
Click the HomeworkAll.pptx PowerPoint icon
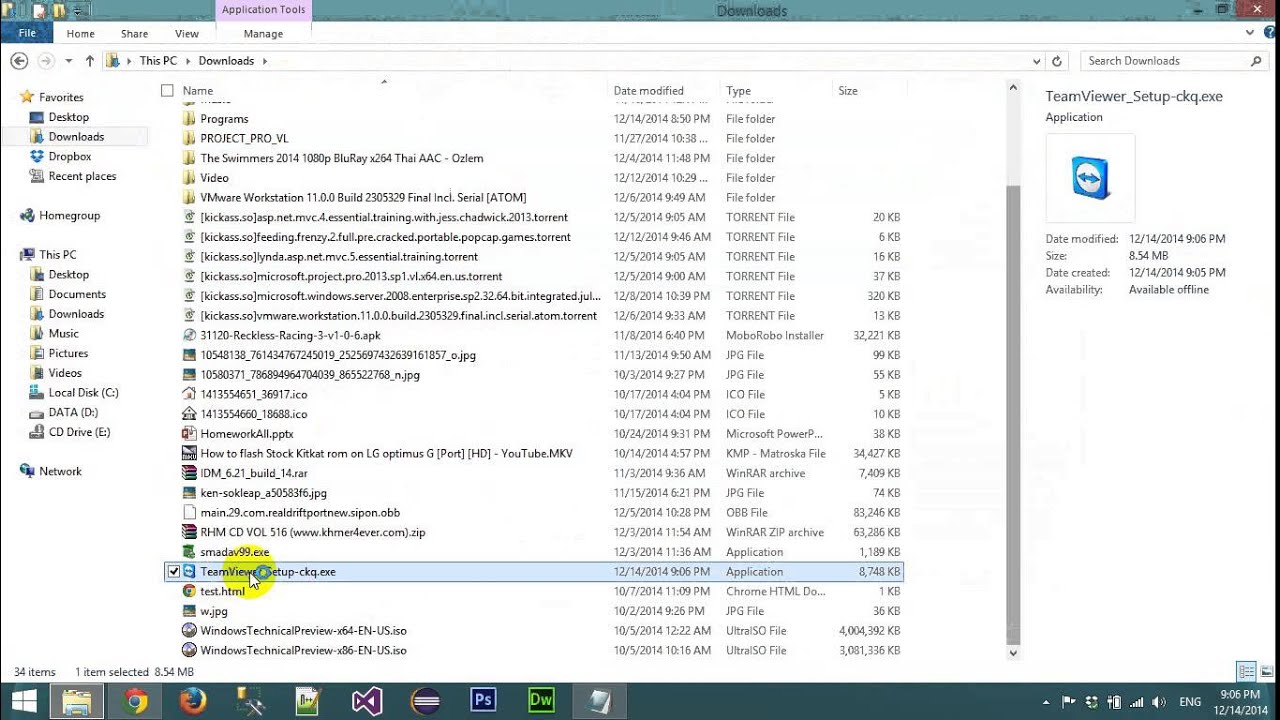(190, 434)
